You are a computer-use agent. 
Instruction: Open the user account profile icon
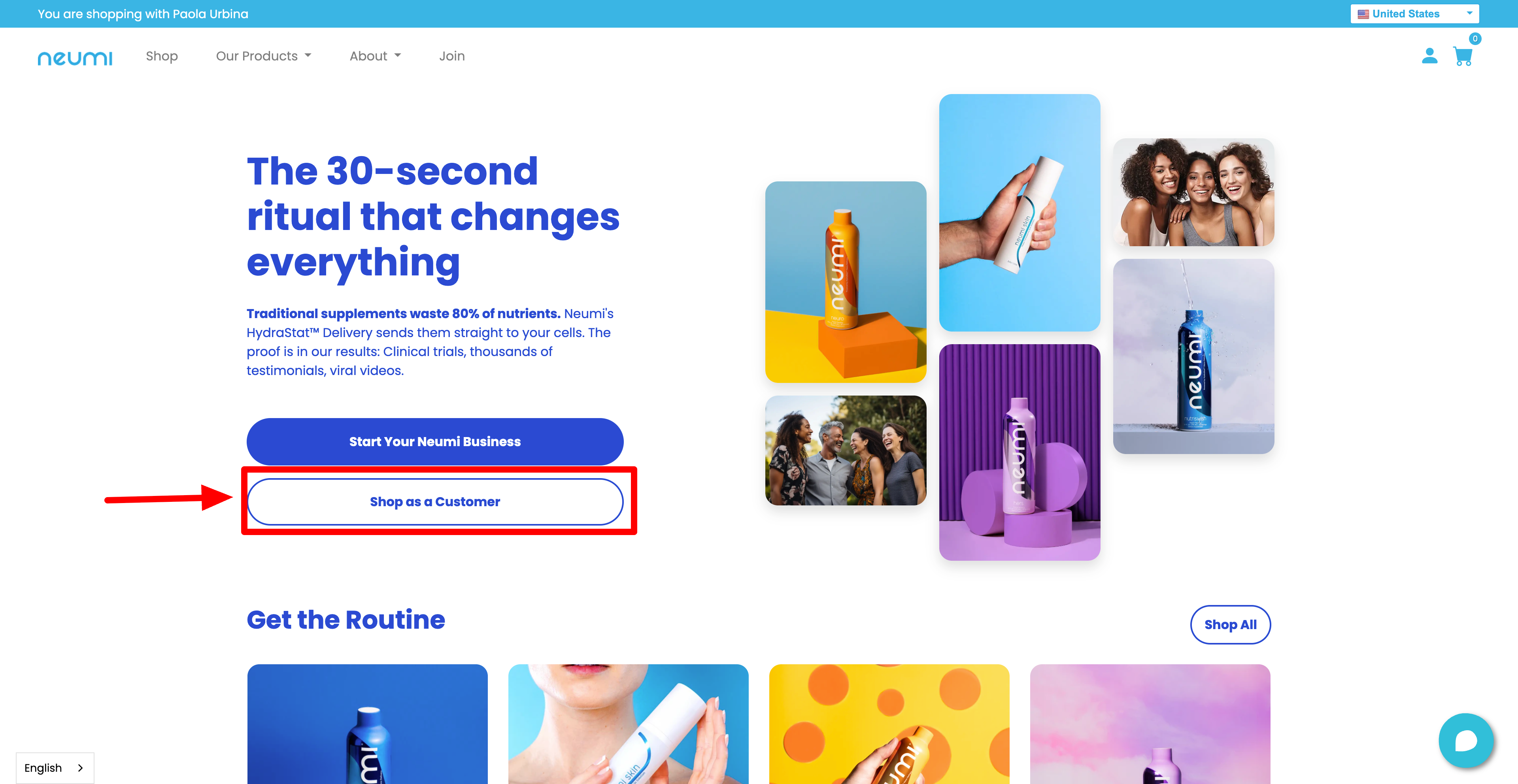(1429, 56)
